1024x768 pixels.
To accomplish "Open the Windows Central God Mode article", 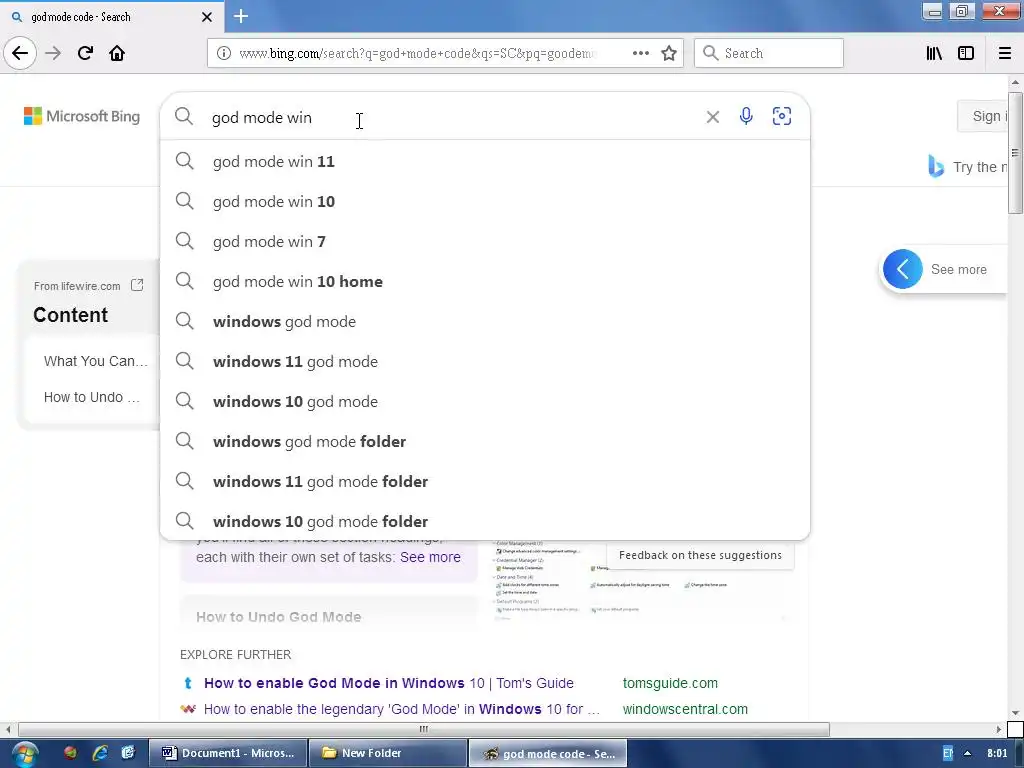I will pyautogui.click(x=402, y=709).
